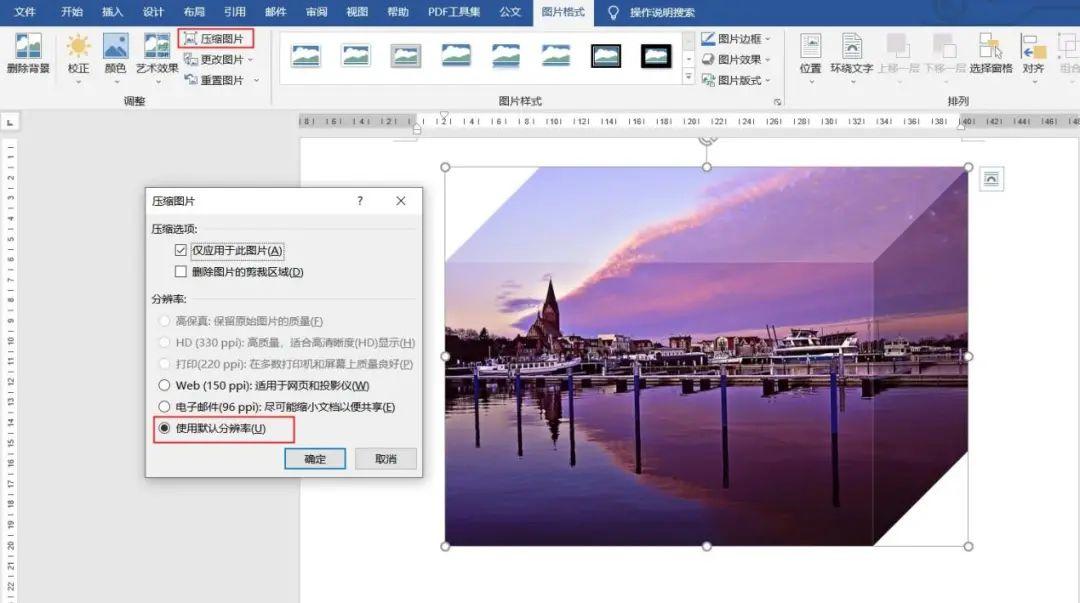Uncheck 仅应用于此图片 checkbox
This screenshot has width=1080, height=603.
pyautogui.click(x=181, y=250)
